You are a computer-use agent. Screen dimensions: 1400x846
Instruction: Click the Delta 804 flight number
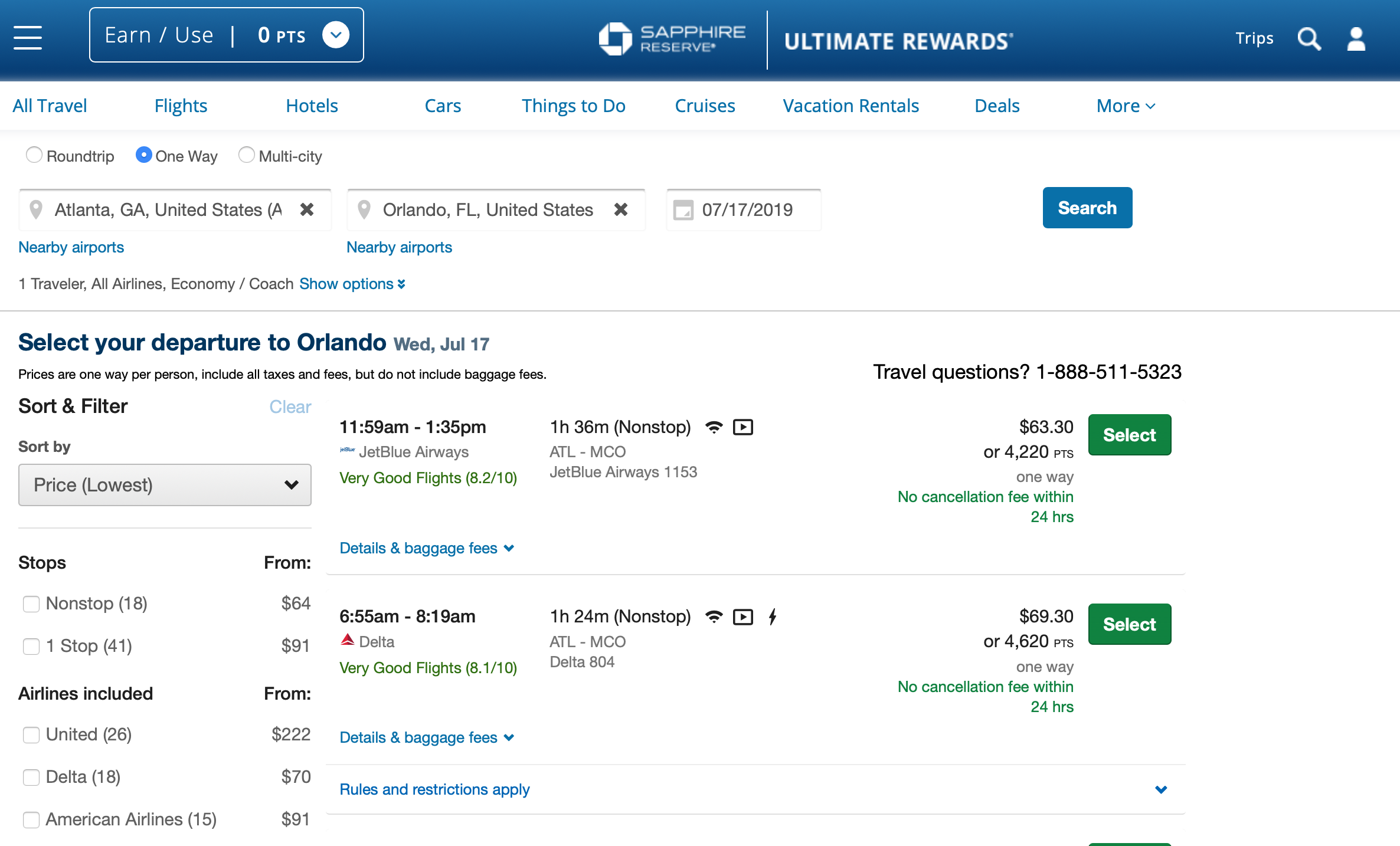pyautogui.click(x=582, y=662)
